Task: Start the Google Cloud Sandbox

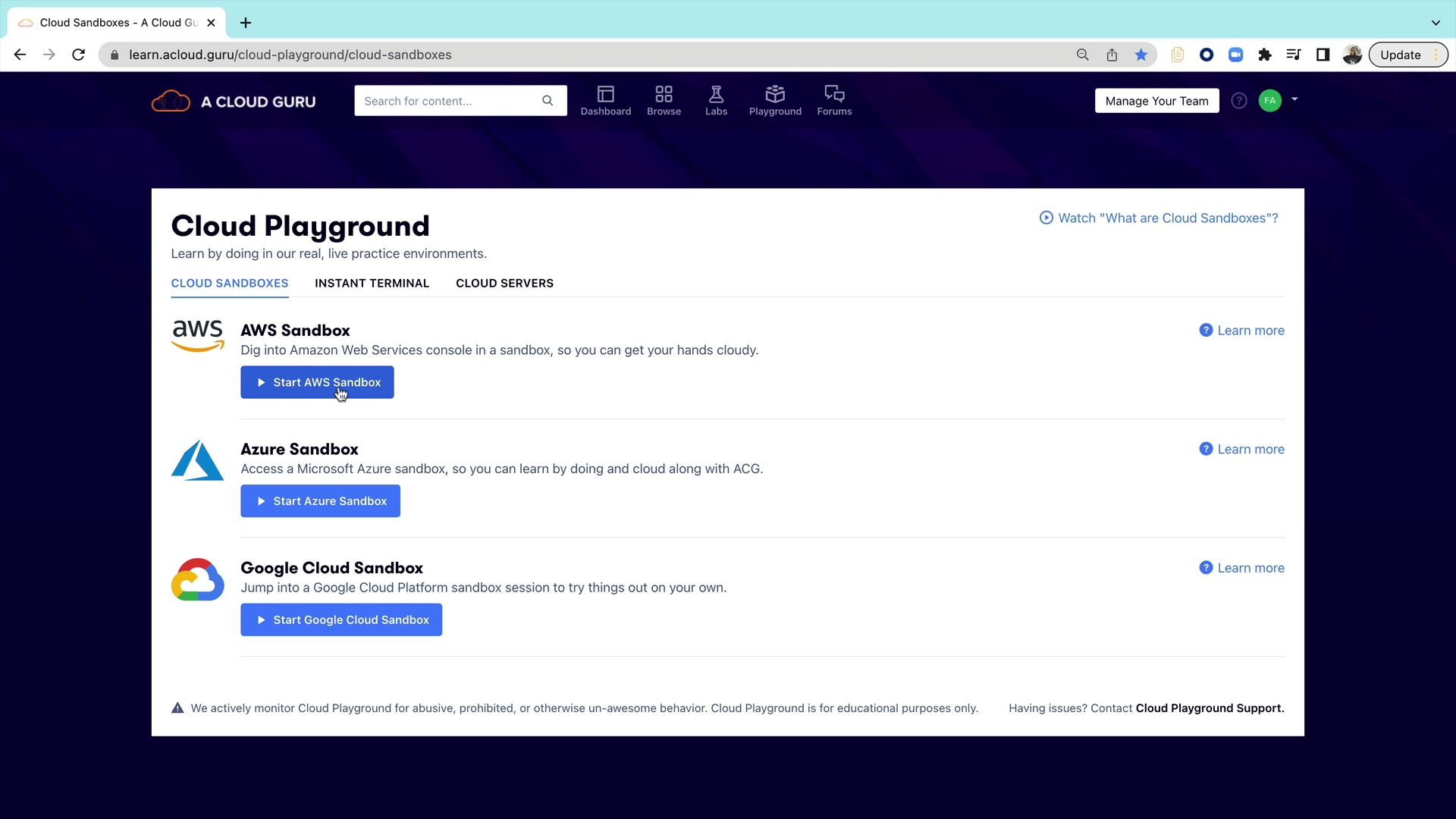Action: click(341, 620)
